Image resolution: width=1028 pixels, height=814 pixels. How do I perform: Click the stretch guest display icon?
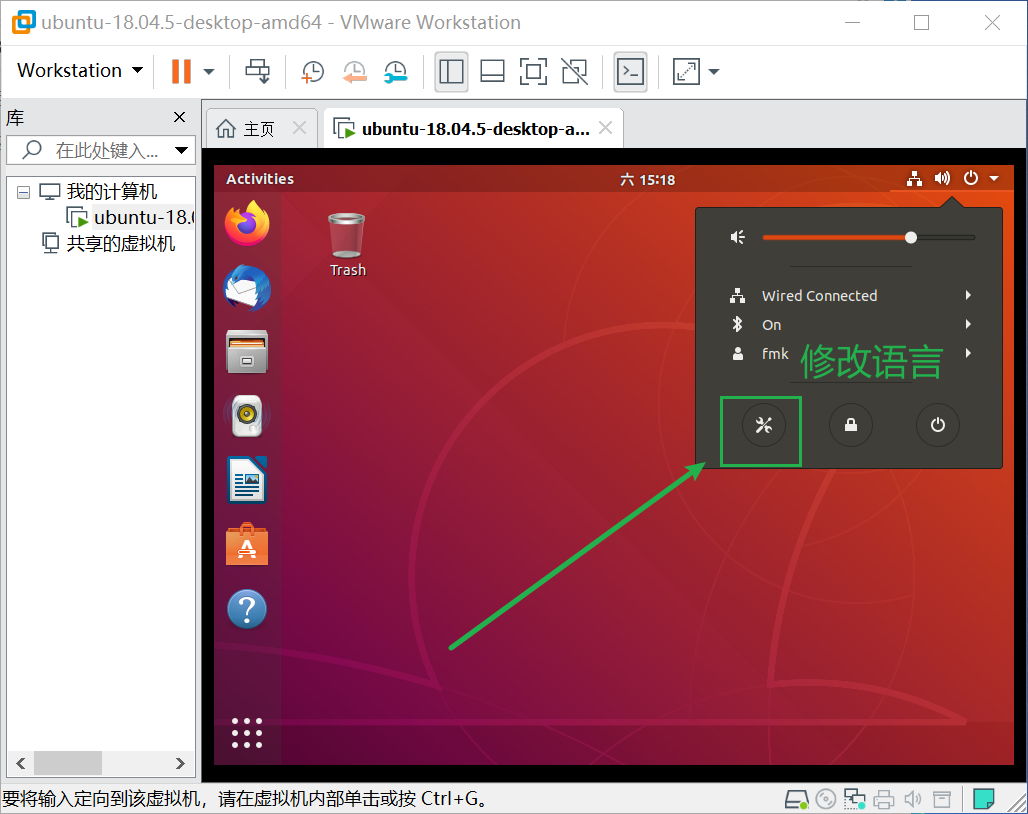click(x=686, y=71)
